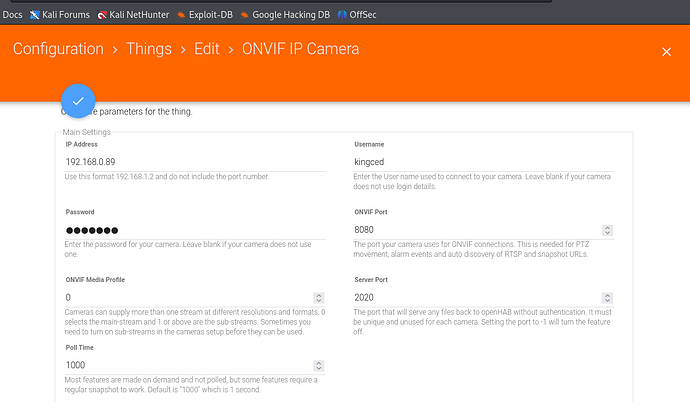
Task: Focus the Username field containing kingced
Action: 484,162
